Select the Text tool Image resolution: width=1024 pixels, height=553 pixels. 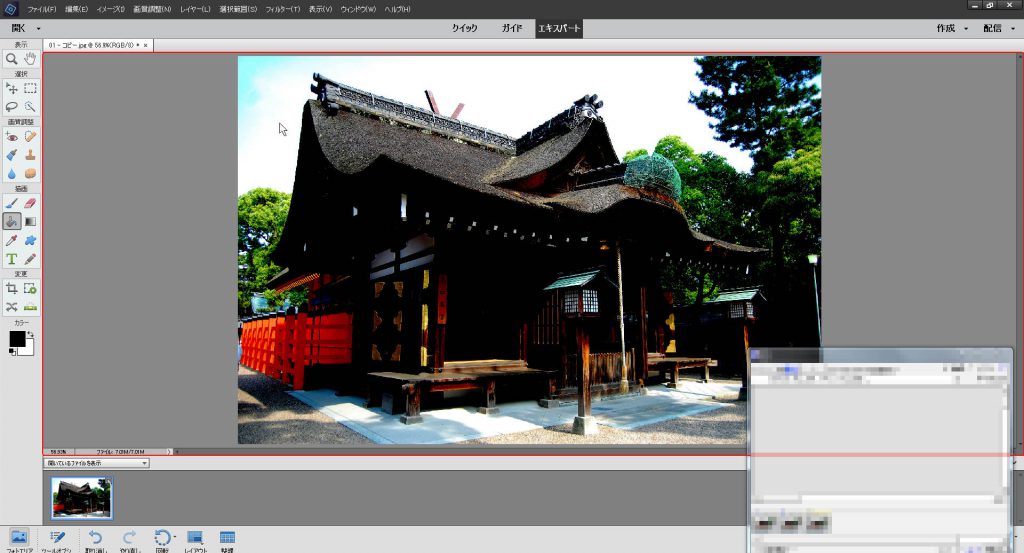coord(12,259)
